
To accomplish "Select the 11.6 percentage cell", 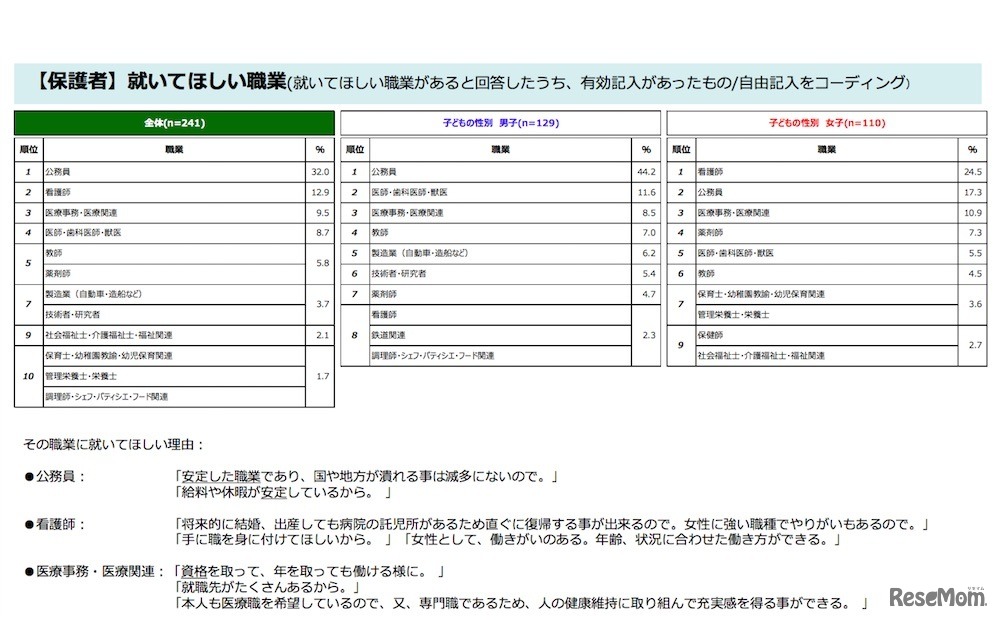I will tap(646, 192).
